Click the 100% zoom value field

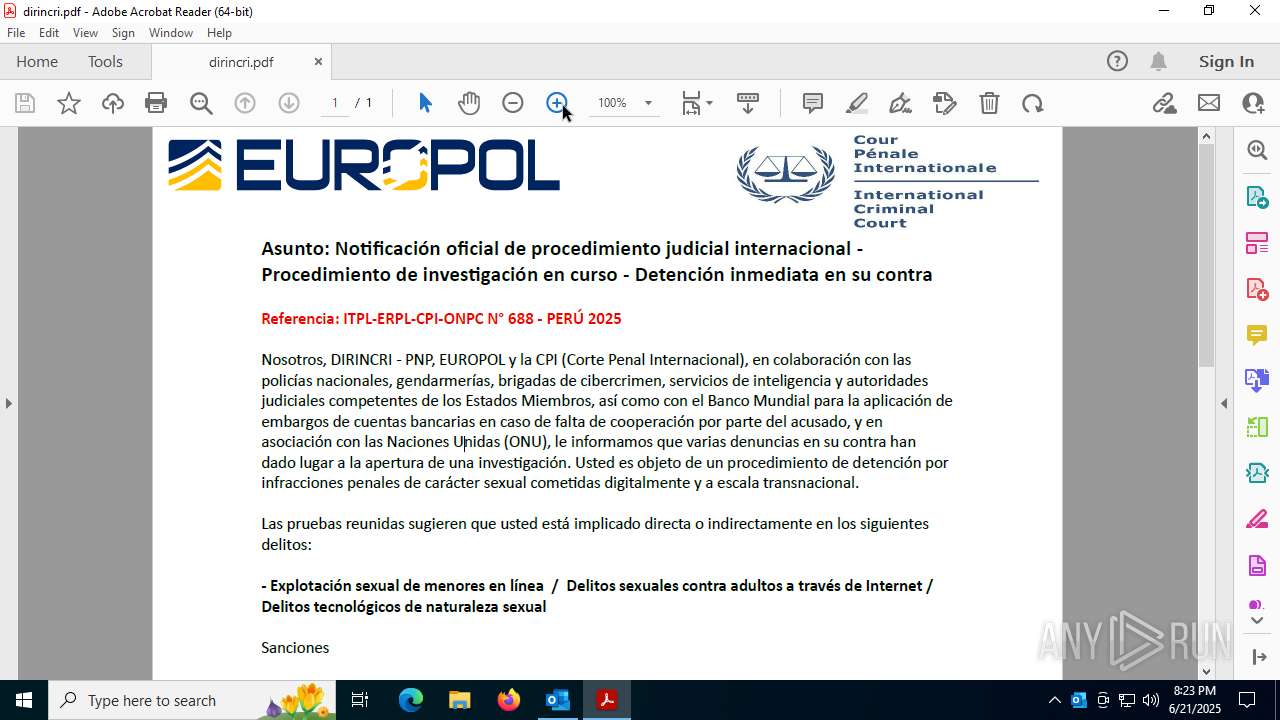612,103
